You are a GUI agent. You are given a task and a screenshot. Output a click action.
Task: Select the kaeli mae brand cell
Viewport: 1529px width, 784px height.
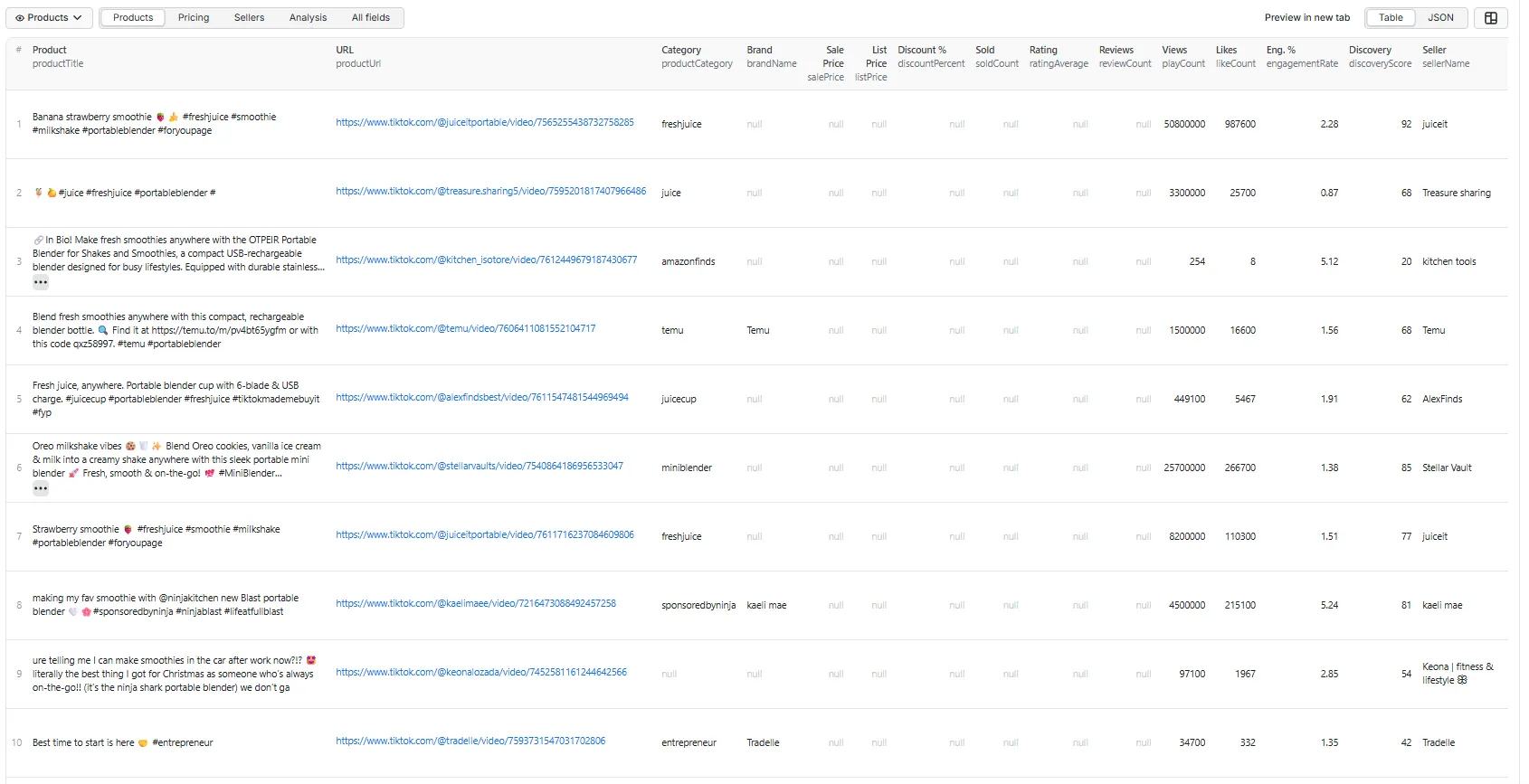pyautogui.click(x=766, y=605)
